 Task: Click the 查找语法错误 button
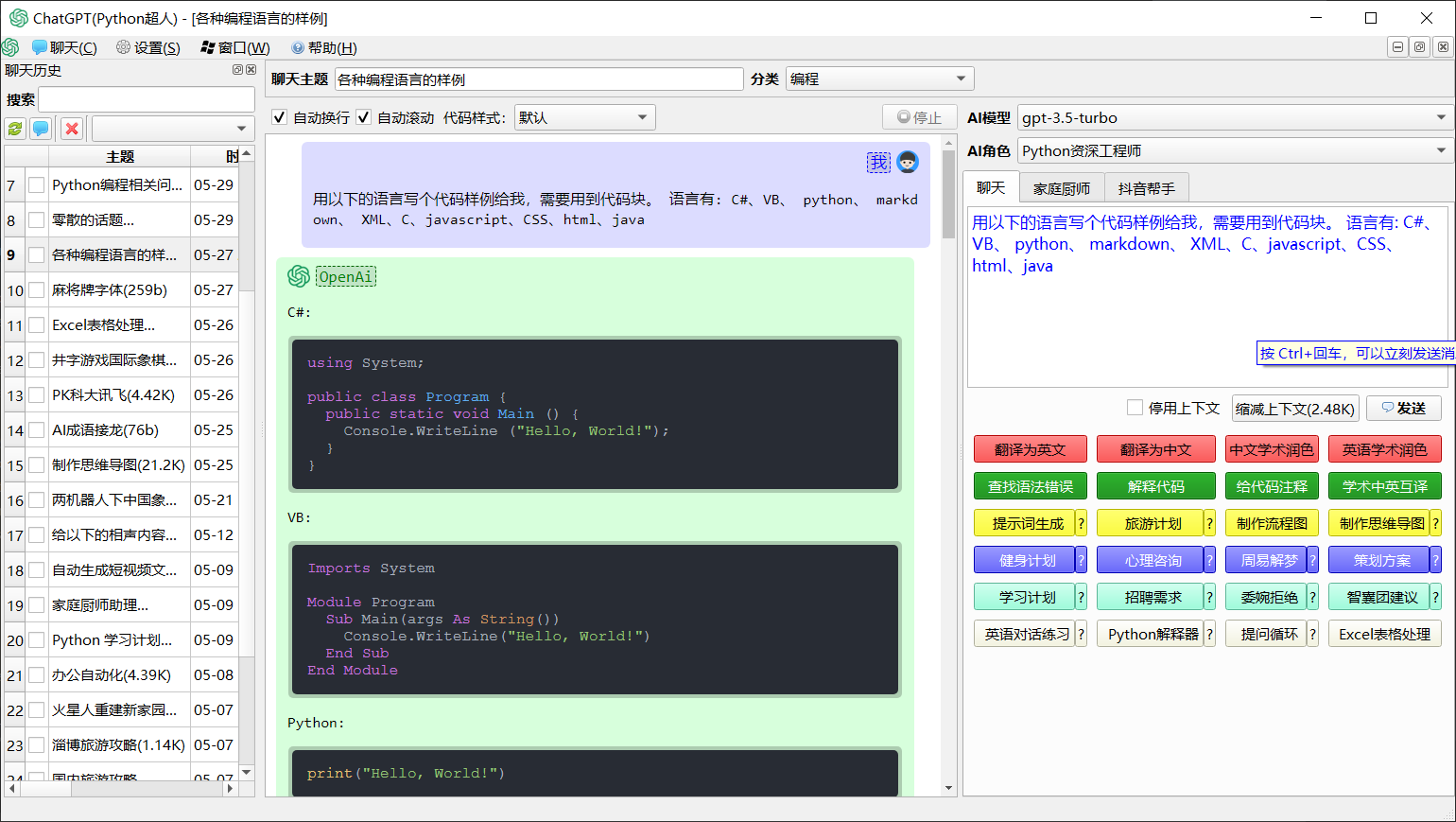coord(1031,486)
